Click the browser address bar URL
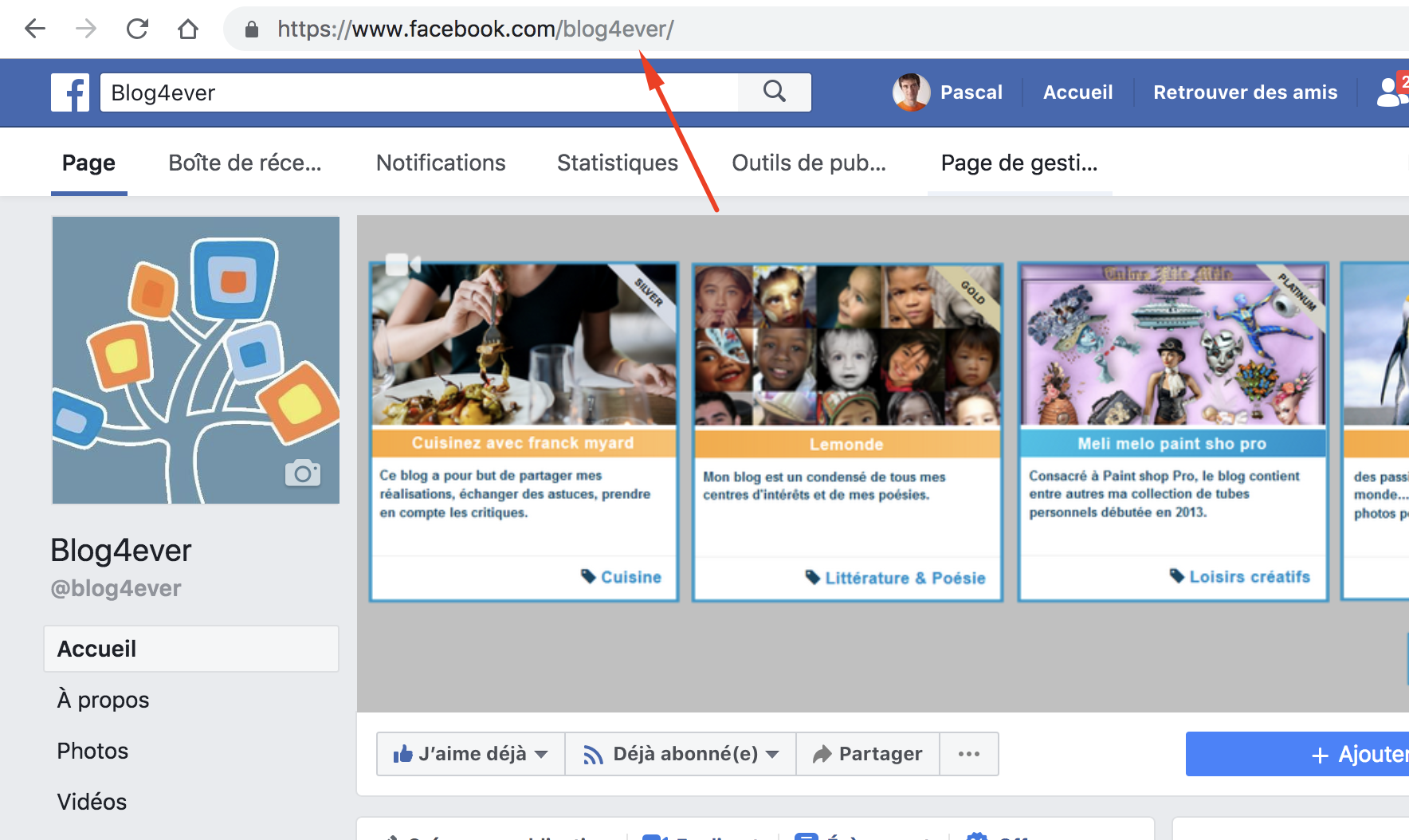This screenshot has height=840, width=1409. 476,29
